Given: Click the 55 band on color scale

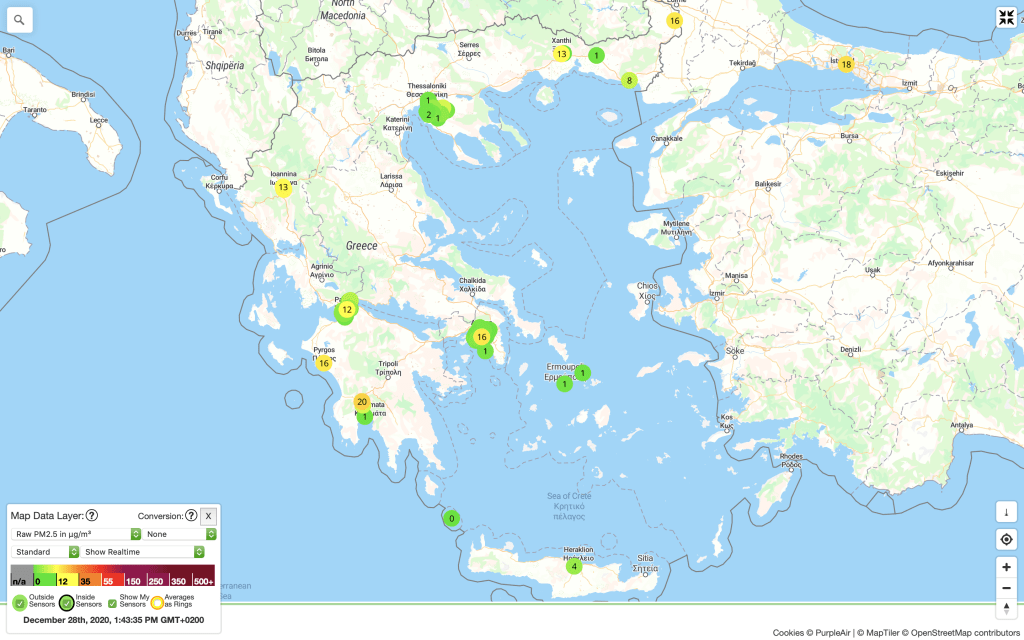Looking at the screenshot, I should click(108, 579).
